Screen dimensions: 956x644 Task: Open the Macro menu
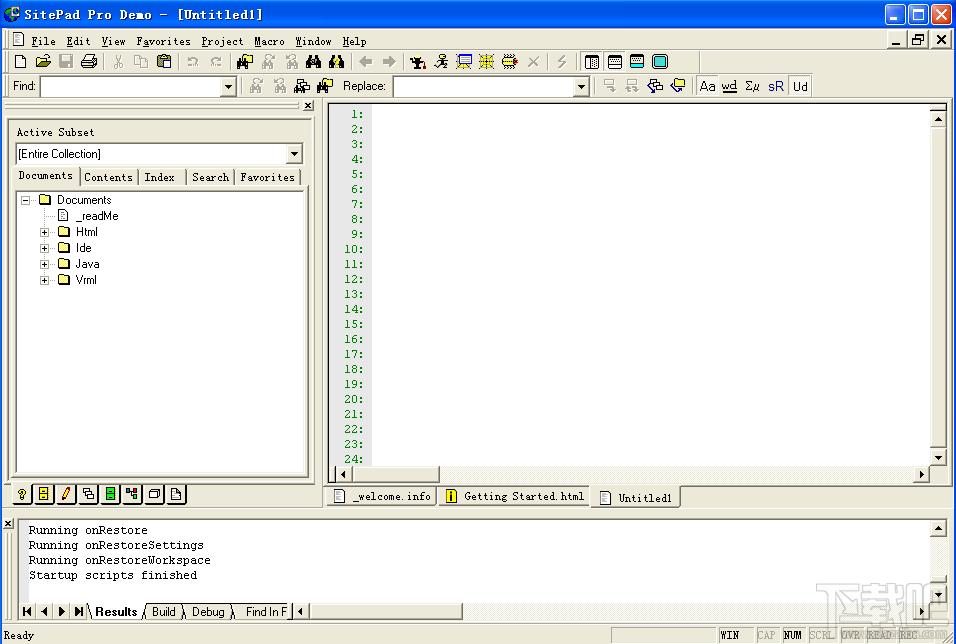pos(269,41)
